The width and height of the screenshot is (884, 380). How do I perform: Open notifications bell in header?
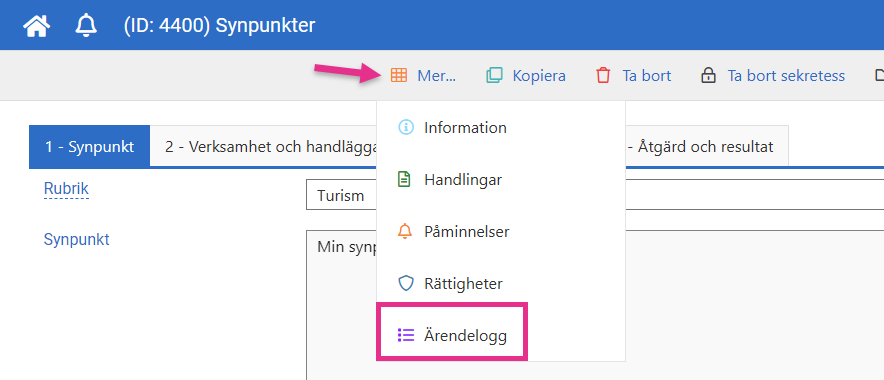(x=86, y=26)
